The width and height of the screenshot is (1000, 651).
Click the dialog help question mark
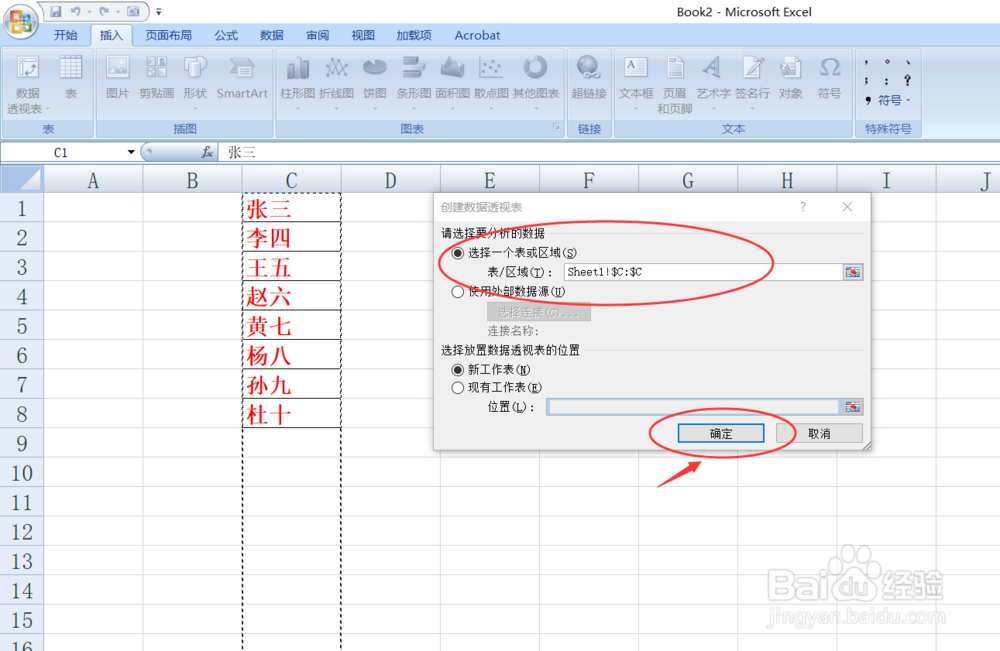click(803, 207)
